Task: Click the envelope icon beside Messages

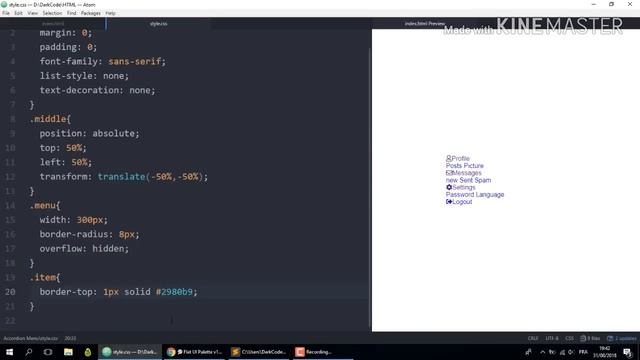Action: point(449,173)
